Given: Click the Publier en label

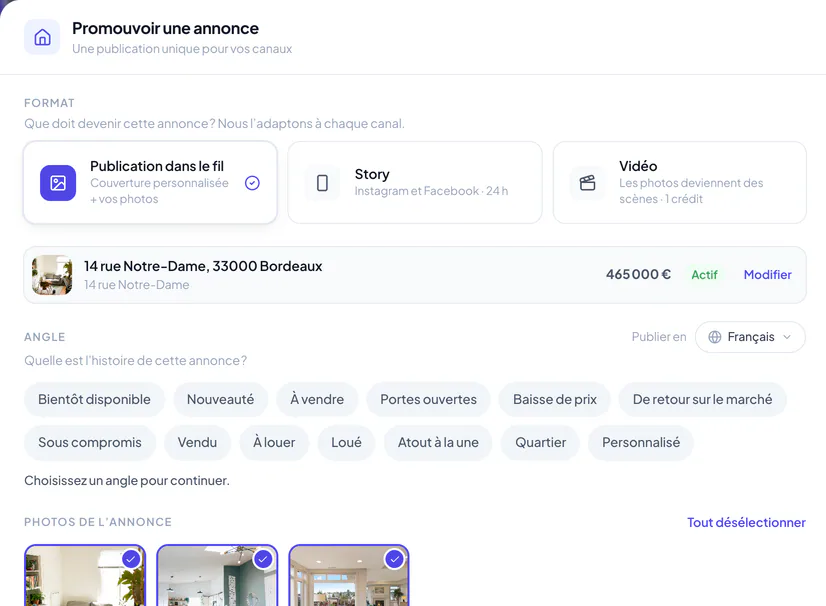Looking at the screenshot, I should tap(659, 337).
